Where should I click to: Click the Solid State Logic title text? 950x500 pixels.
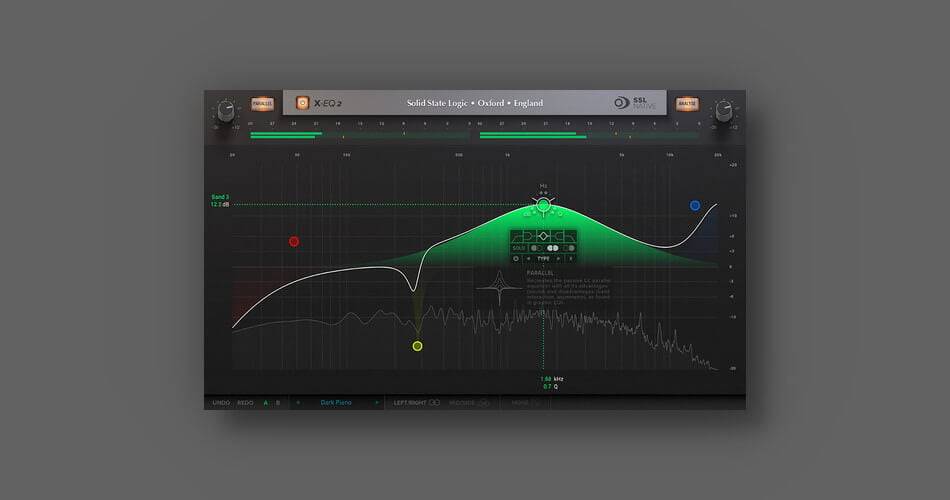point(474,103)
